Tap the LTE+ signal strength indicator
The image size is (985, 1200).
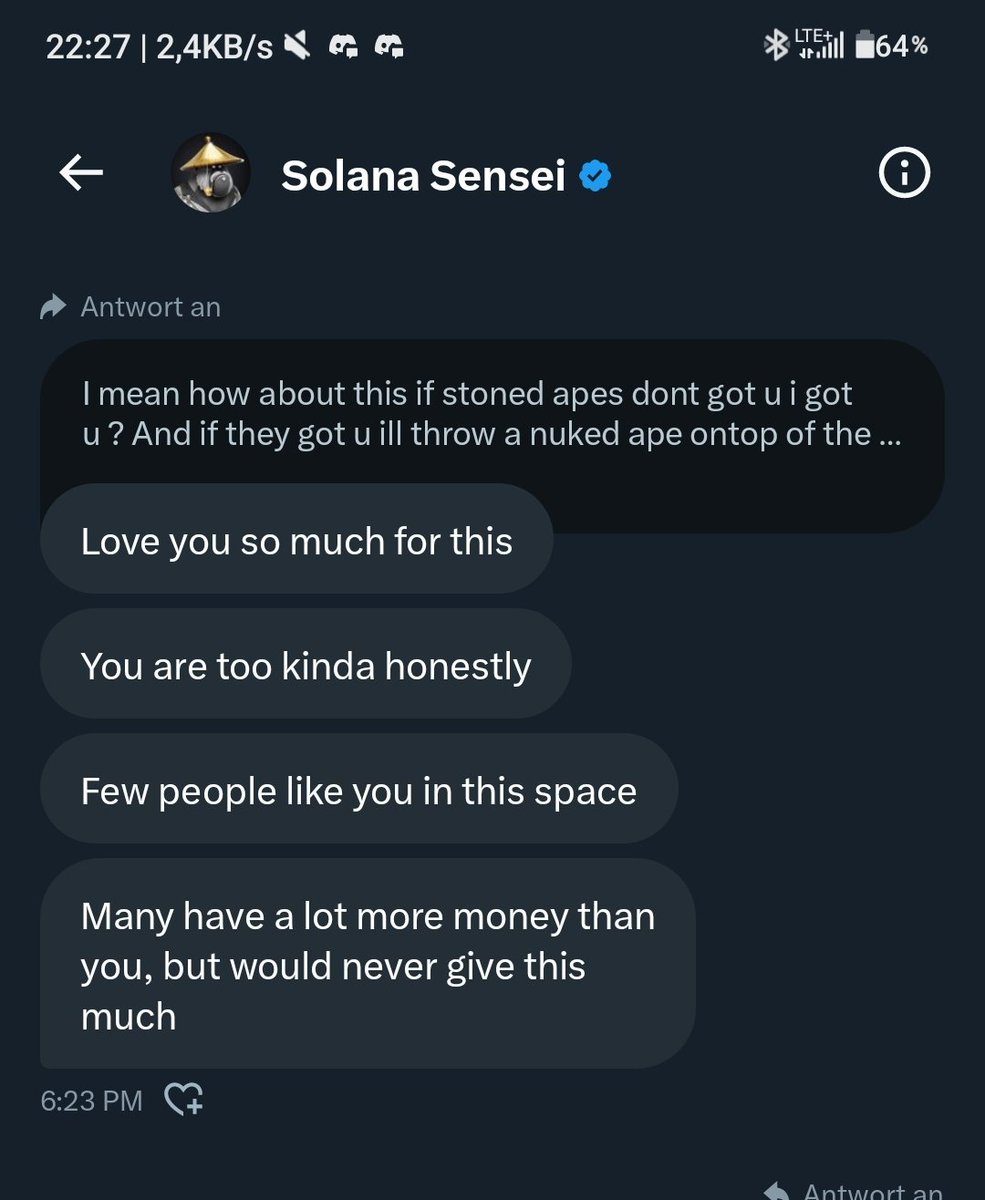click(820, 45)
